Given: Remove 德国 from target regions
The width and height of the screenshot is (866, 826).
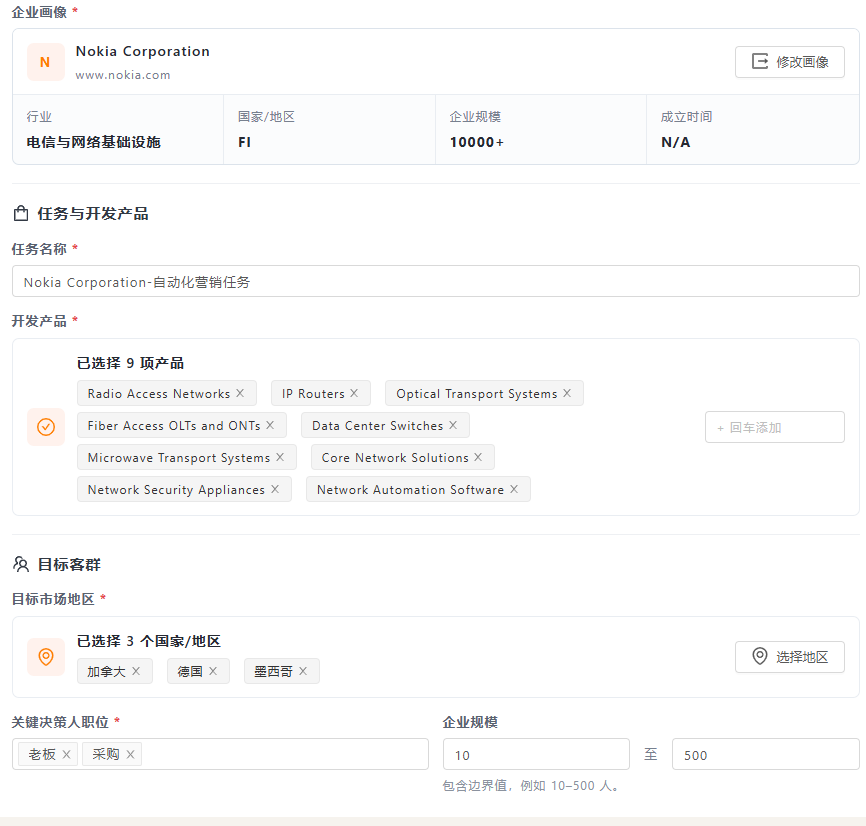Looking at the screenshot, I should coord(213,671).
